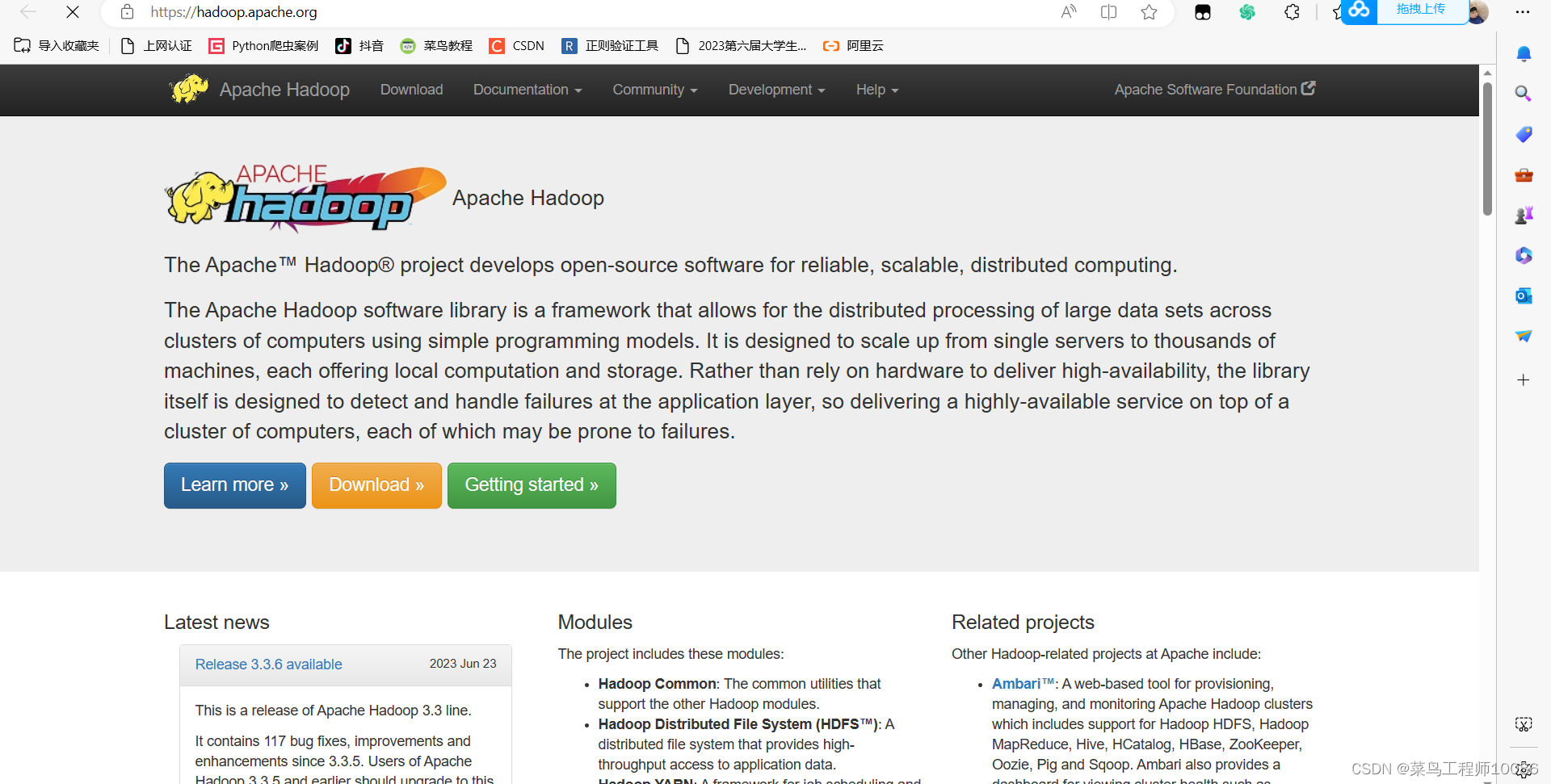Expand the Help dropdown menu
This screenshot has height=784, width=1551.
877,90
